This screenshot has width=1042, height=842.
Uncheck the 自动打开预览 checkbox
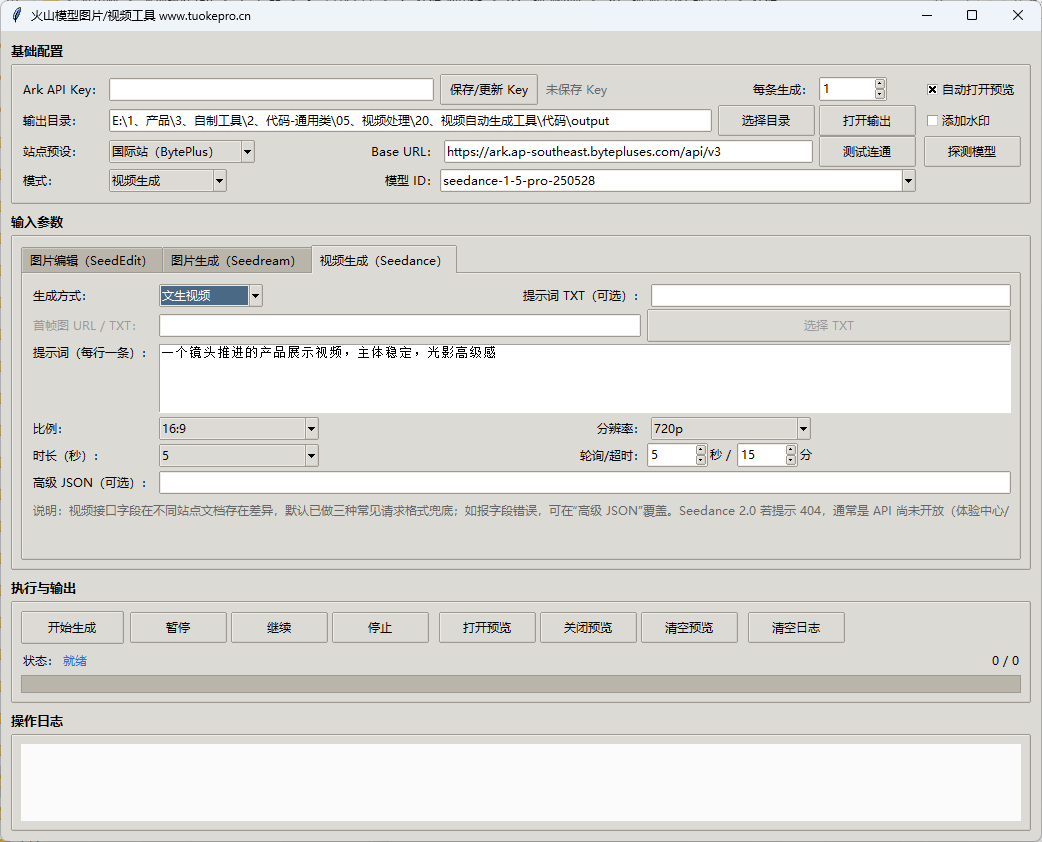932,90
